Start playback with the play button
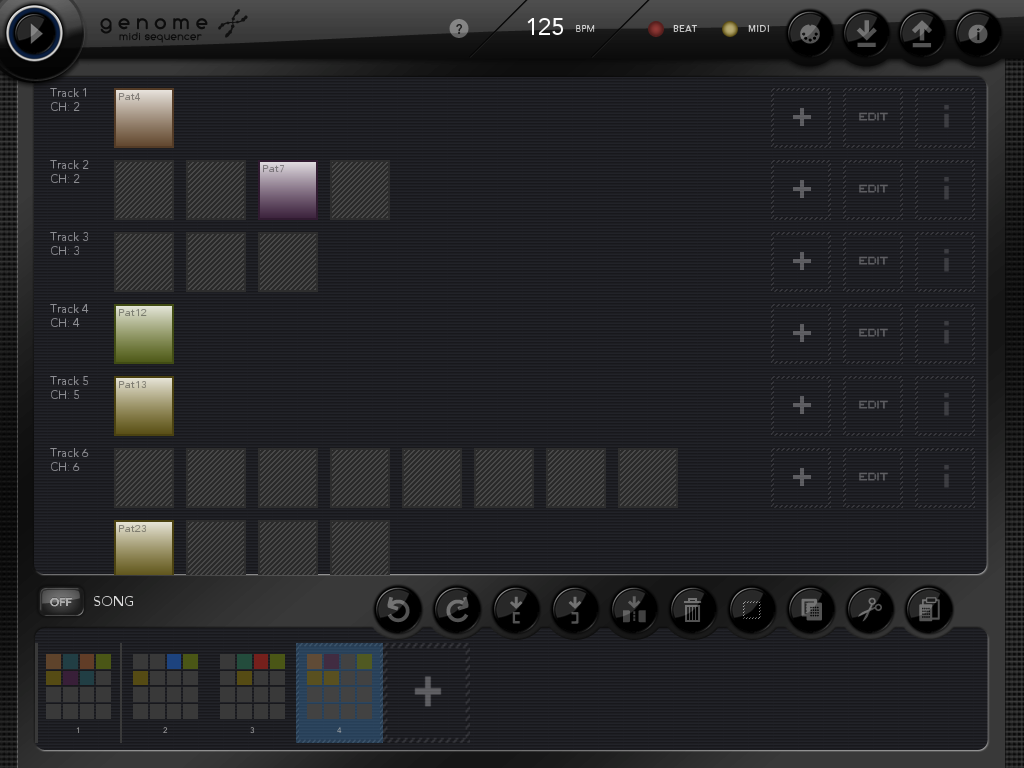Screen dimensions: 1024x768 [x=35, y=33]
